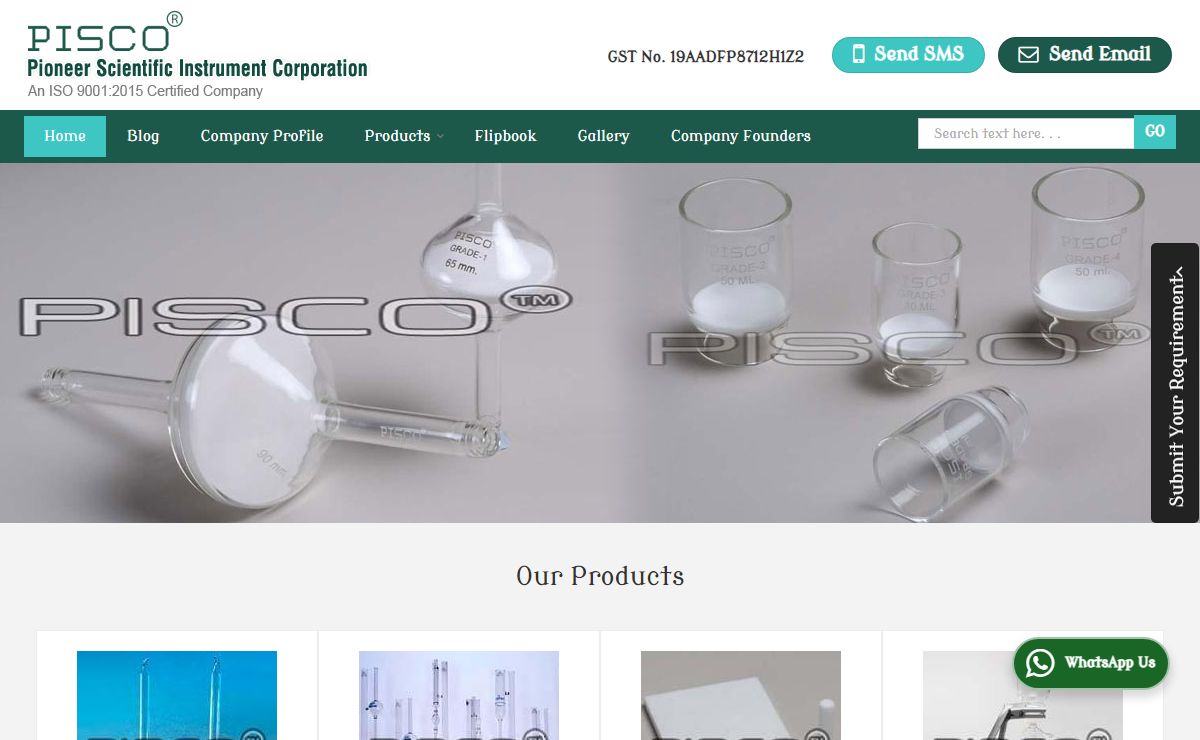
Task: Go to the Home tab
Action: (x=65, y=136)
